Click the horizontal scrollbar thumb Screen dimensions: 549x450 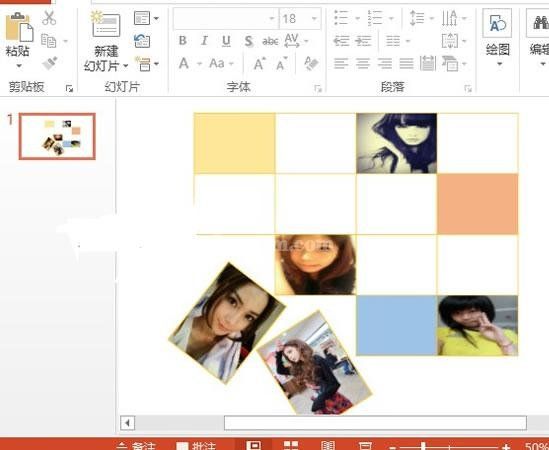point(375,423)
